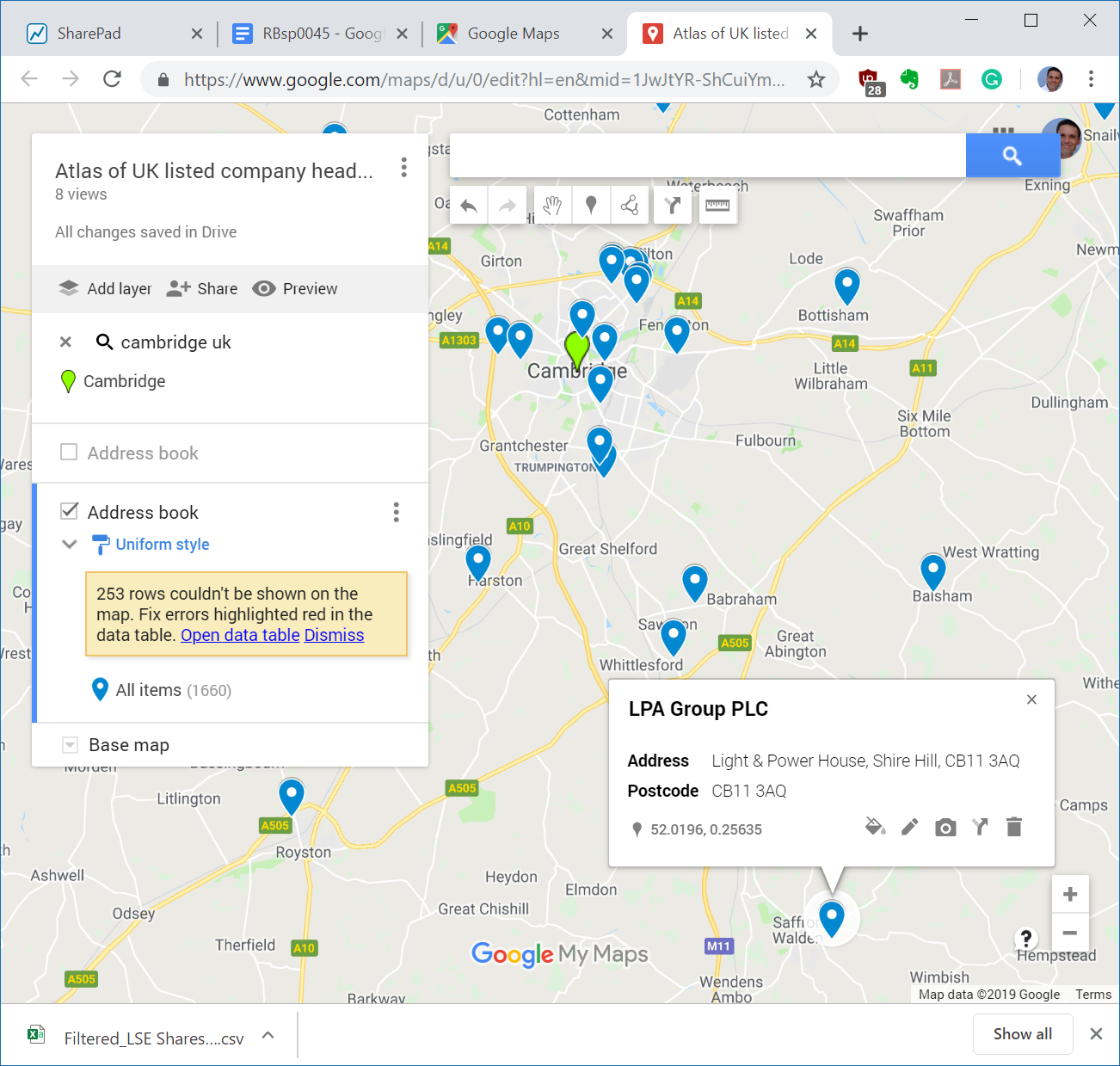Close the LPA Group PLC info window
Image resolution: width=1120 pixels, height=1066 pixels.
(x=1031, y=699)
